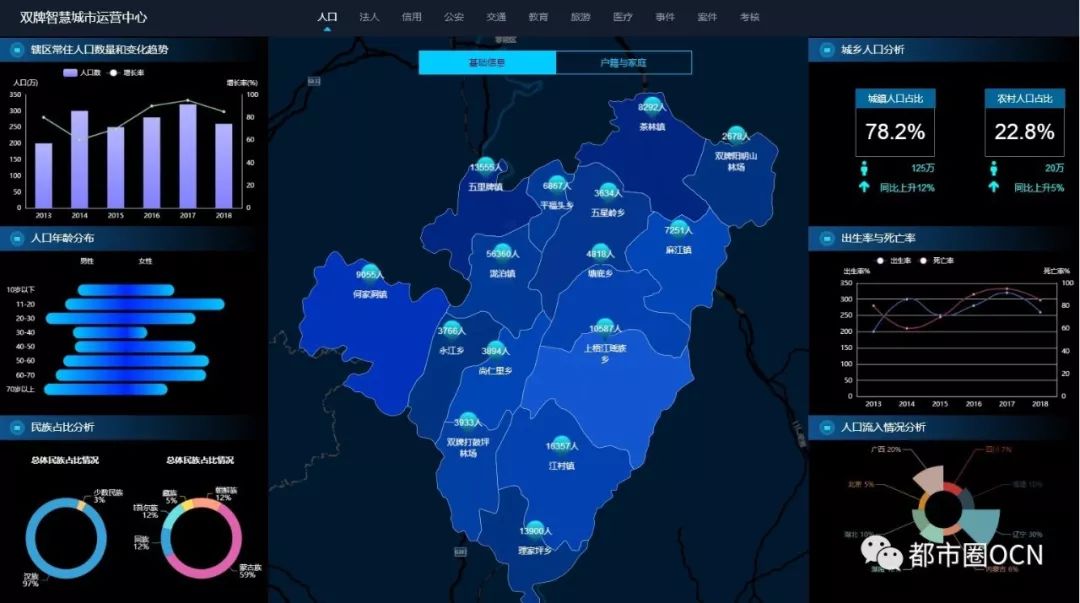Open the 旅游 top tab
This screenshot has height=603, width=1080.
[580, 17]
